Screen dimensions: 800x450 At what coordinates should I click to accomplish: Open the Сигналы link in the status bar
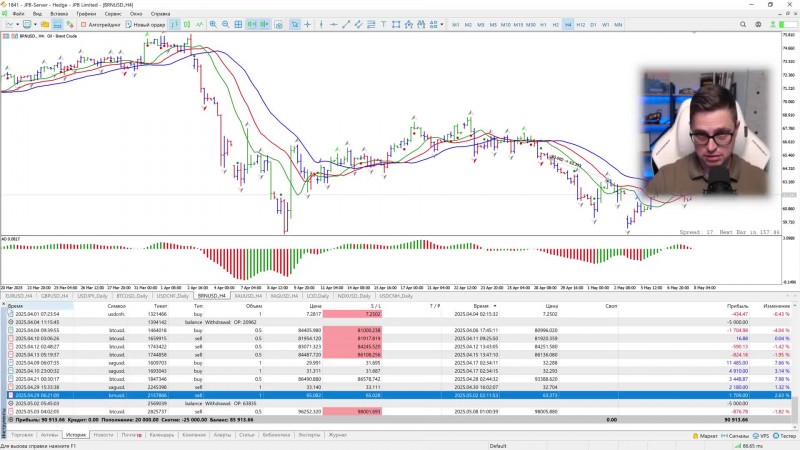click(735, 436)
